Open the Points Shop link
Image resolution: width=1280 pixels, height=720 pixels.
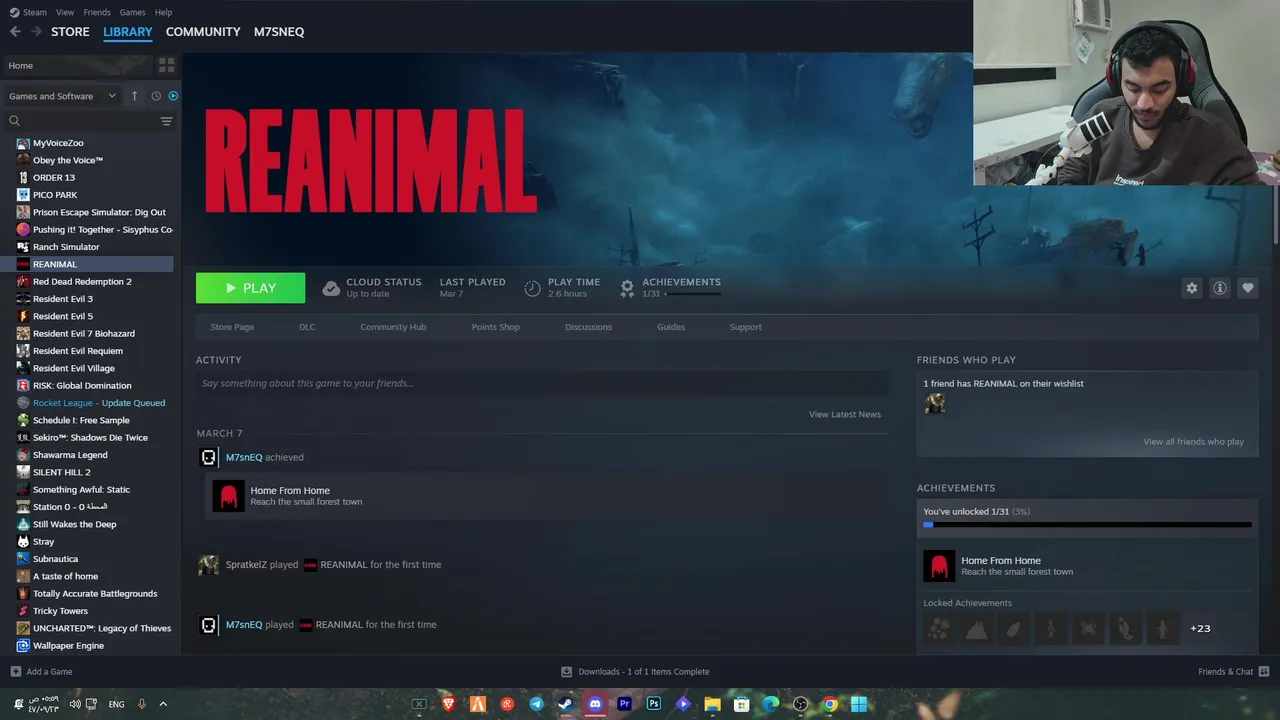[495, 327]
